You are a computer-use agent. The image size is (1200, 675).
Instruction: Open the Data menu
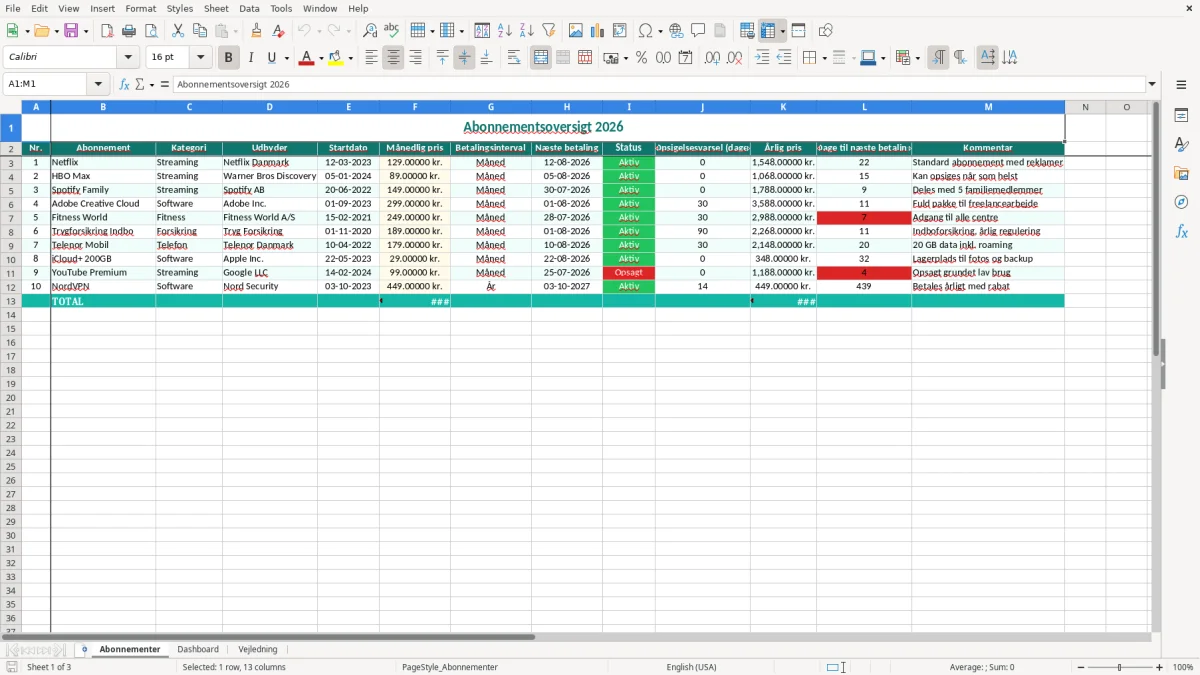point(249,8)
